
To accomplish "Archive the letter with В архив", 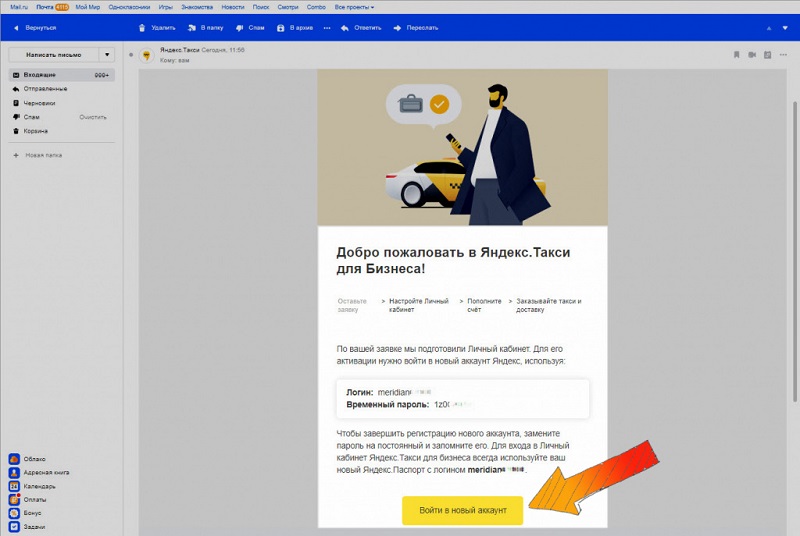I will click(x=295, y=28).
